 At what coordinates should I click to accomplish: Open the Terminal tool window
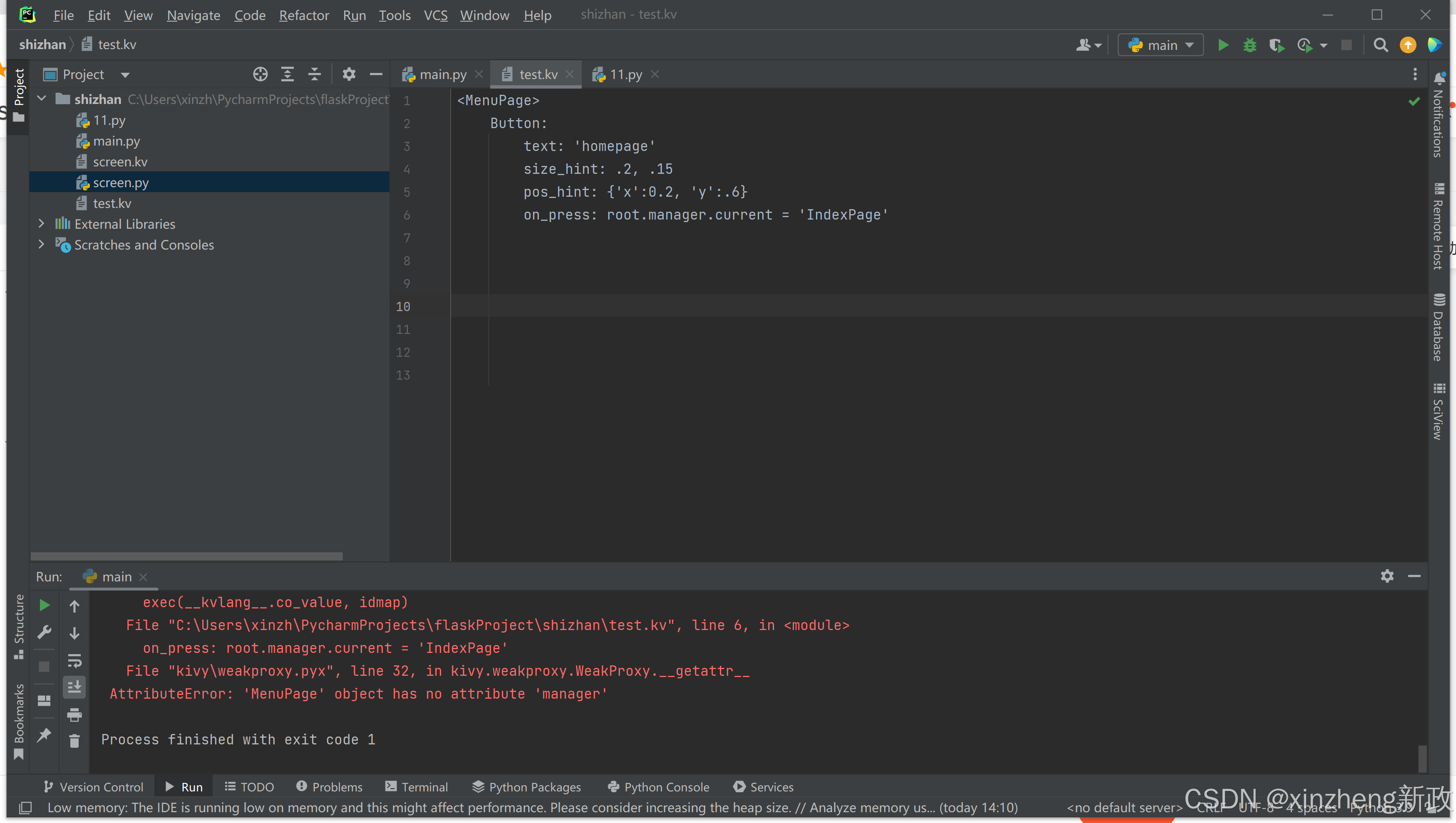pyautogui.click(x=417, y=787)
